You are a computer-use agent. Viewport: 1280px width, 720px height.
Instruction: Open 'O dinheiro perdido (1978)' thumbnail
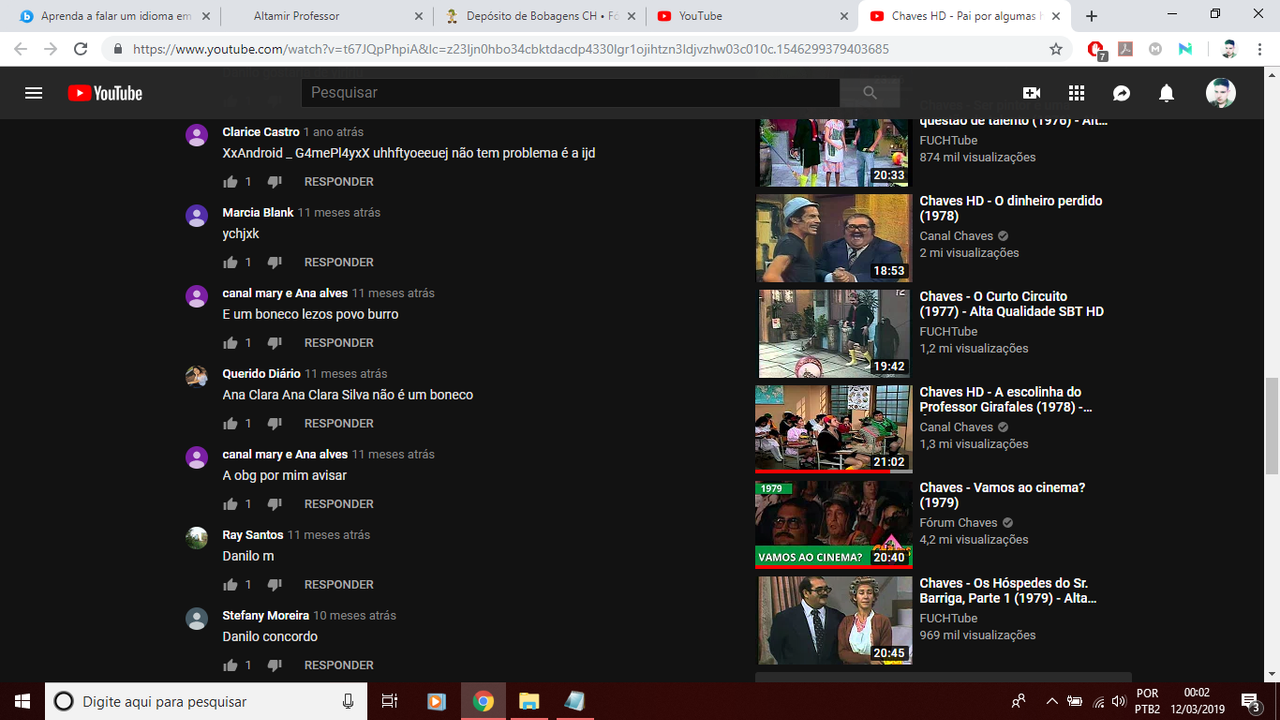(x=834, y=238)
